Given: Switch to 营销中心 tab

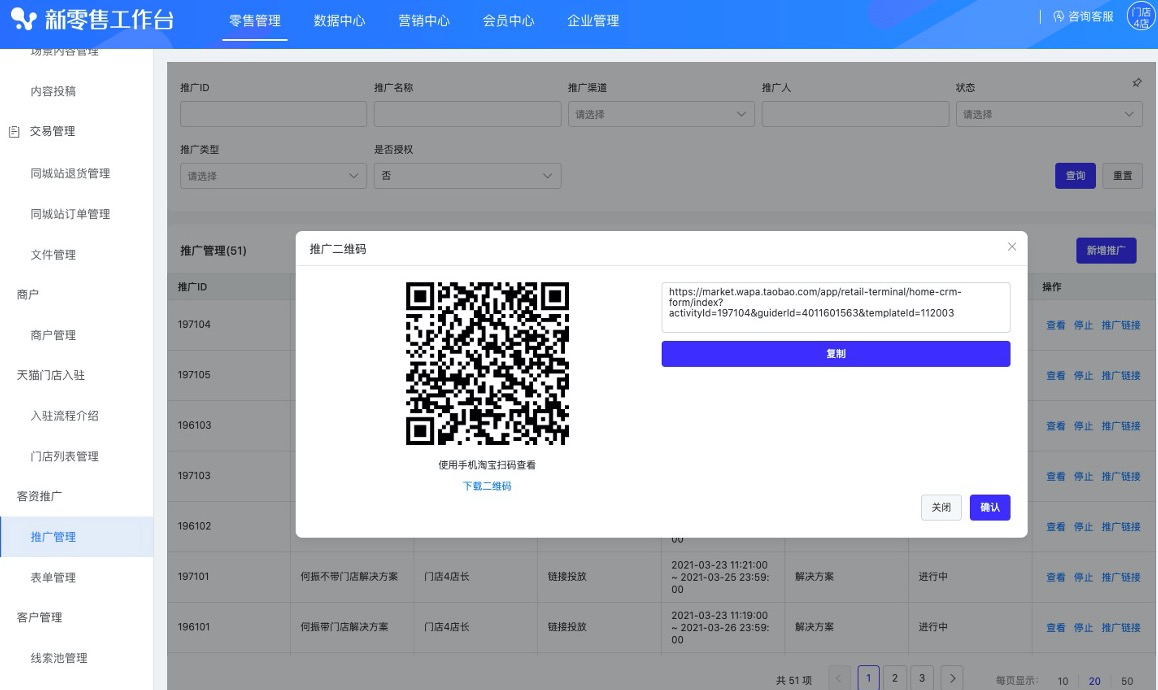Looking at the screenshot, I should [x=424, y=21].
